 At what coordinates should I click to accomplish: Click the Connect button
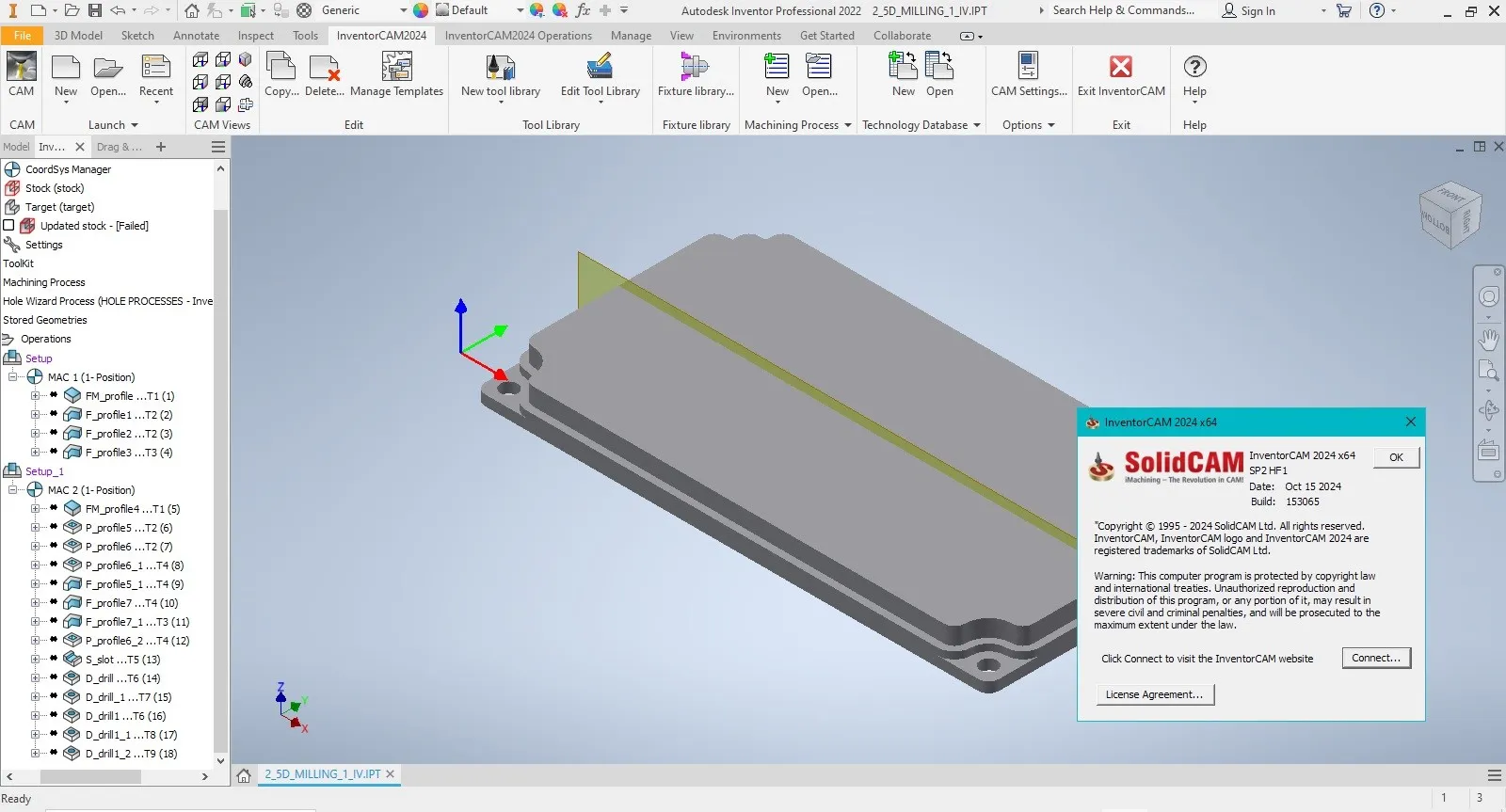[1375, 658]
